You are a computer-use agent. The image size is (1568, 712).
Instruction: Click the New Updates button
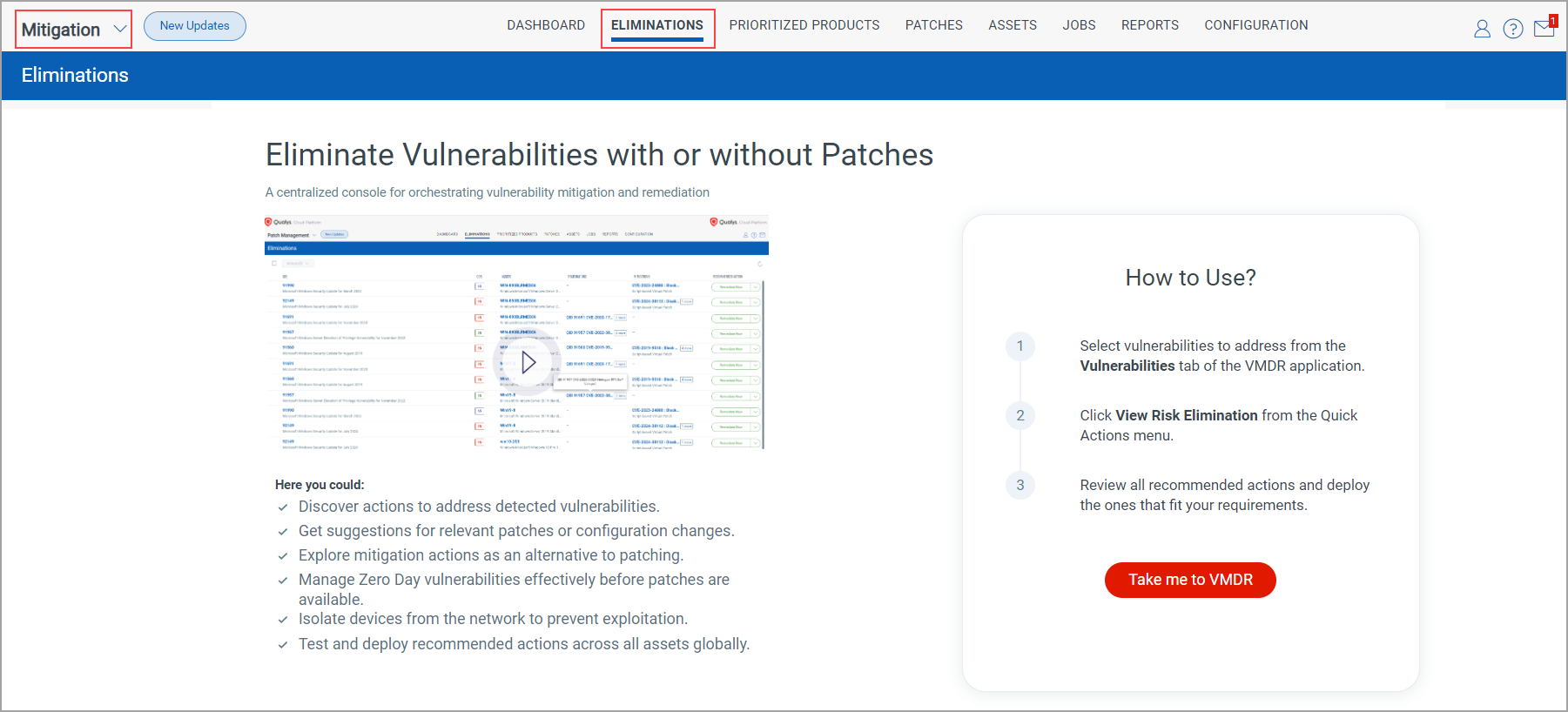[195, 25]
